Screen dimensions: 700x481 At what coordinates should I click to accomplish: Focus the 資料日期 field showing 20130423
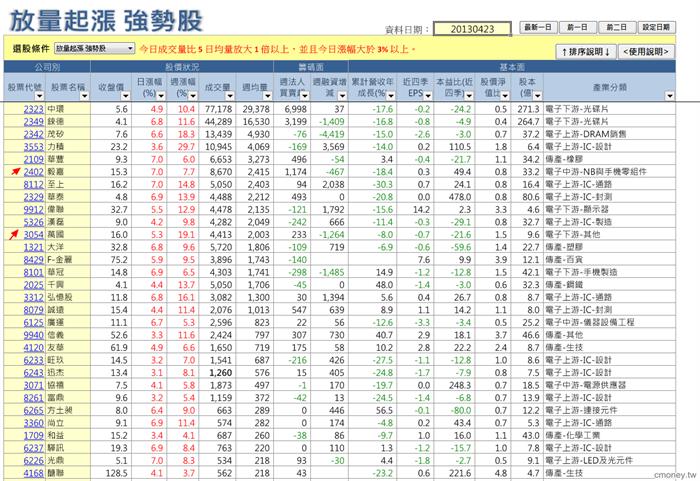point(472,29)
